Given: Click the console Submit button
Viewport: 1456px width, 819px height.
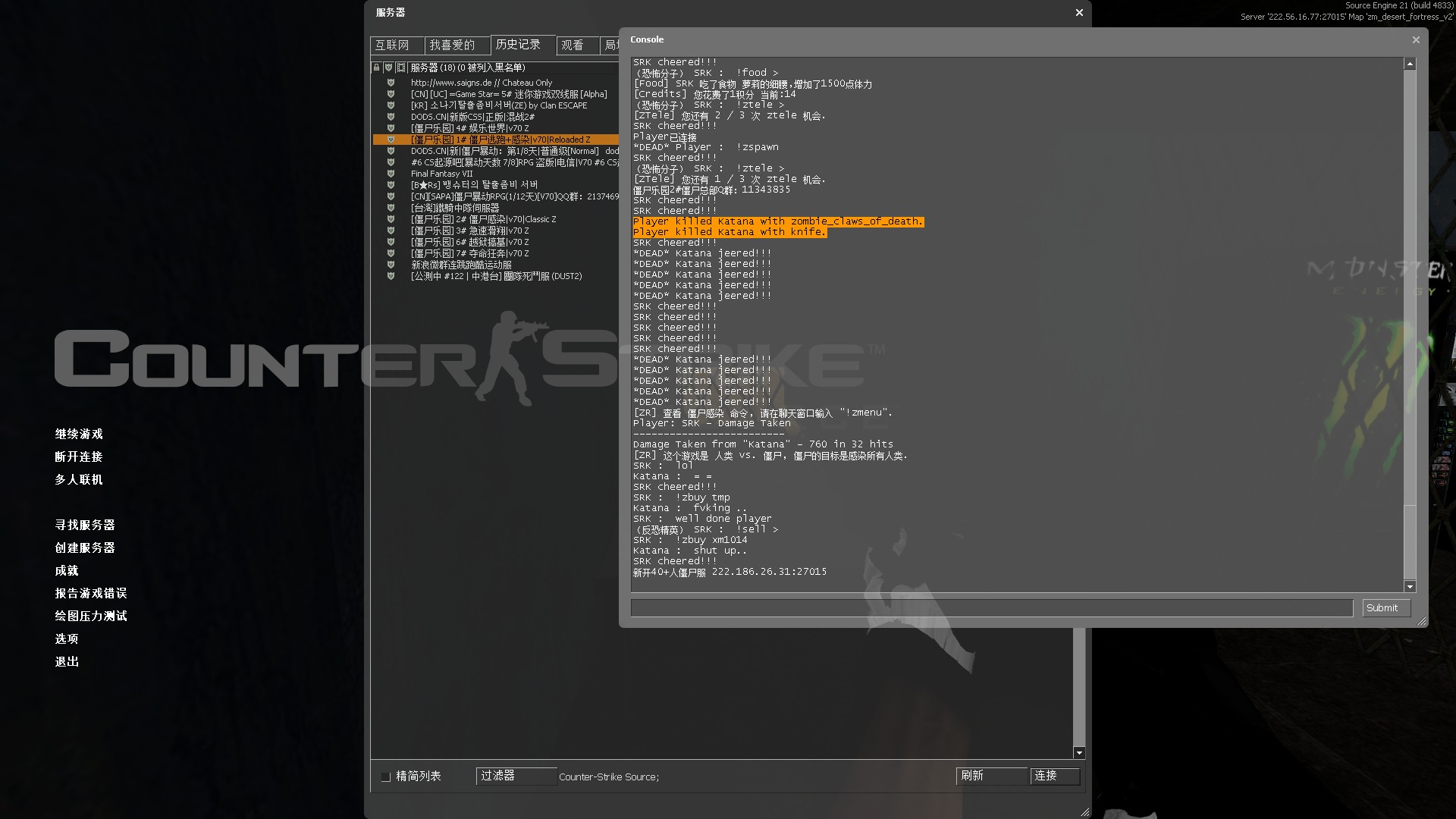Looking at the screenshot, I should point(1386,608).
